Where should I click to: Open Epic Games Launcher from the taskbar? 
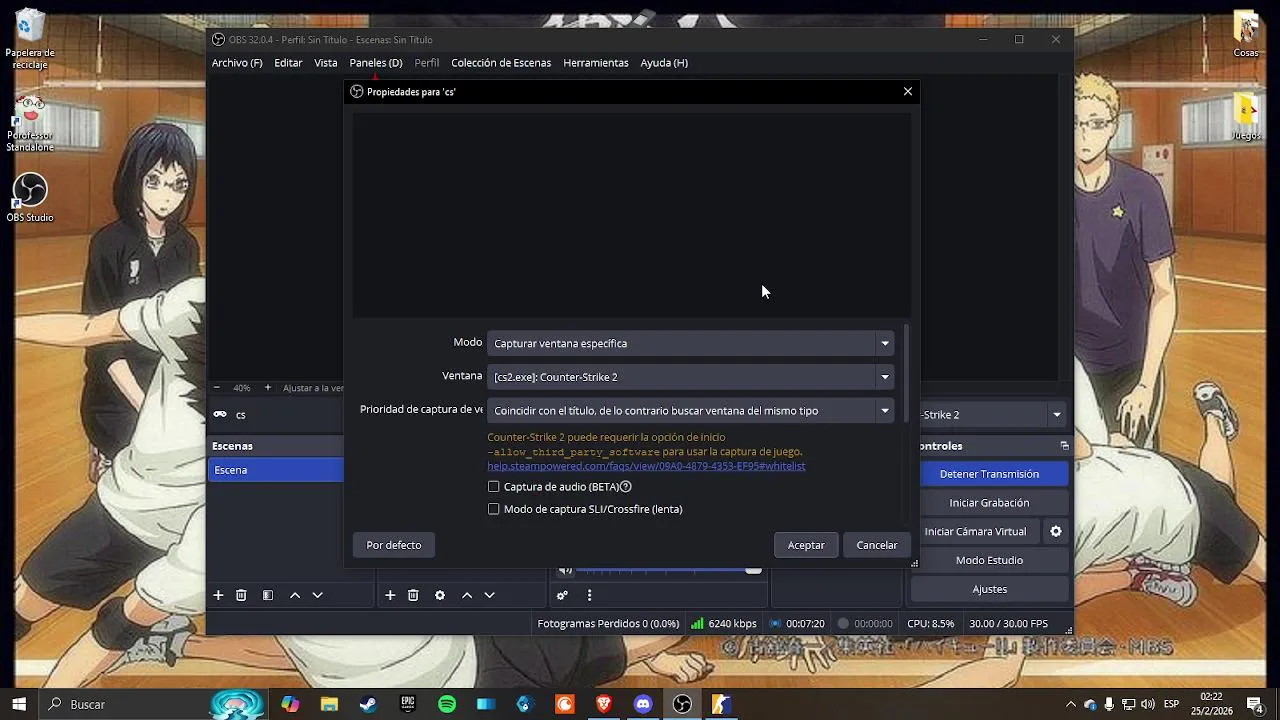[x=408, y=704]
